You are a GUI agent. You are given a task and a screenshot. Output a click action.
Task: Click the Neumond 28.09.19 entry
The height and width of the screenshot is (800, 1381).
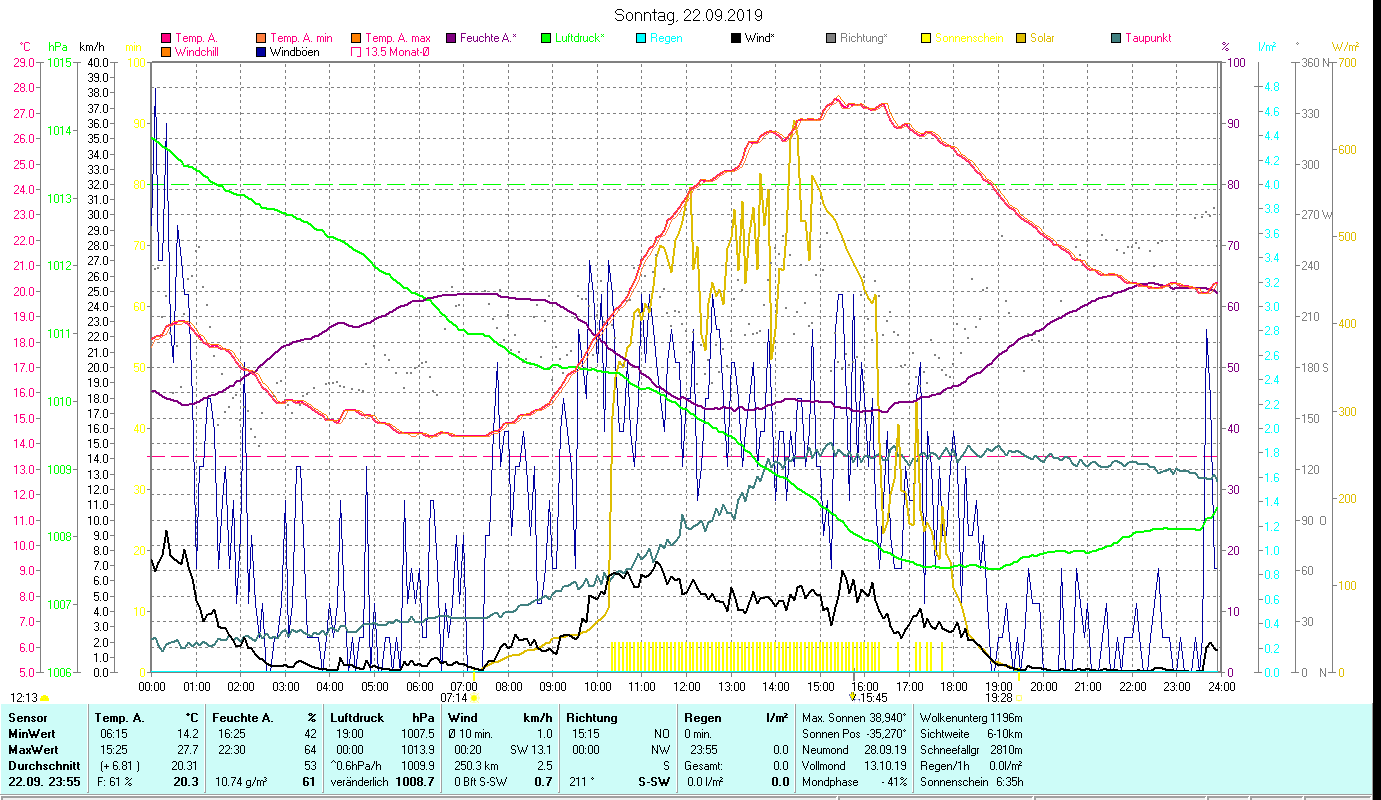(x=855, y=750)
